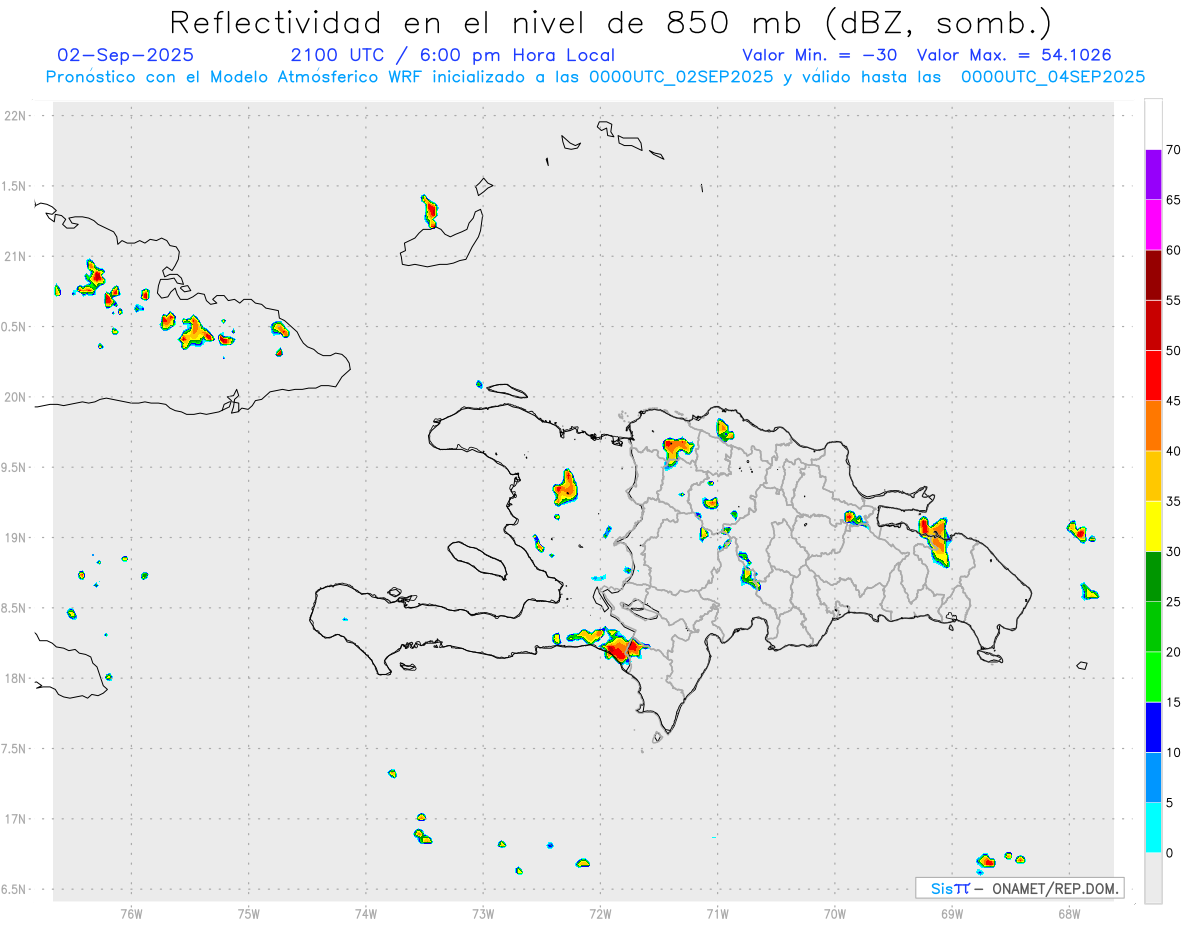Screen dimensions: 1200x927
Task: Click the 'Valor Max. = 54.1026' text
Action: (1014, 55)
